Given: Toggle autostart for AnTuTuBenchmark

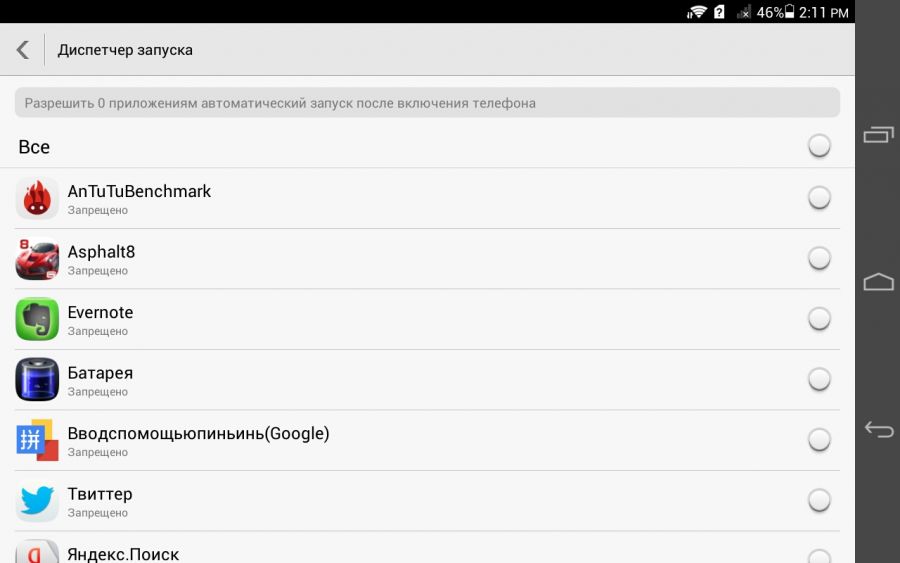Looking at the screenshot, I should [819, 198].
